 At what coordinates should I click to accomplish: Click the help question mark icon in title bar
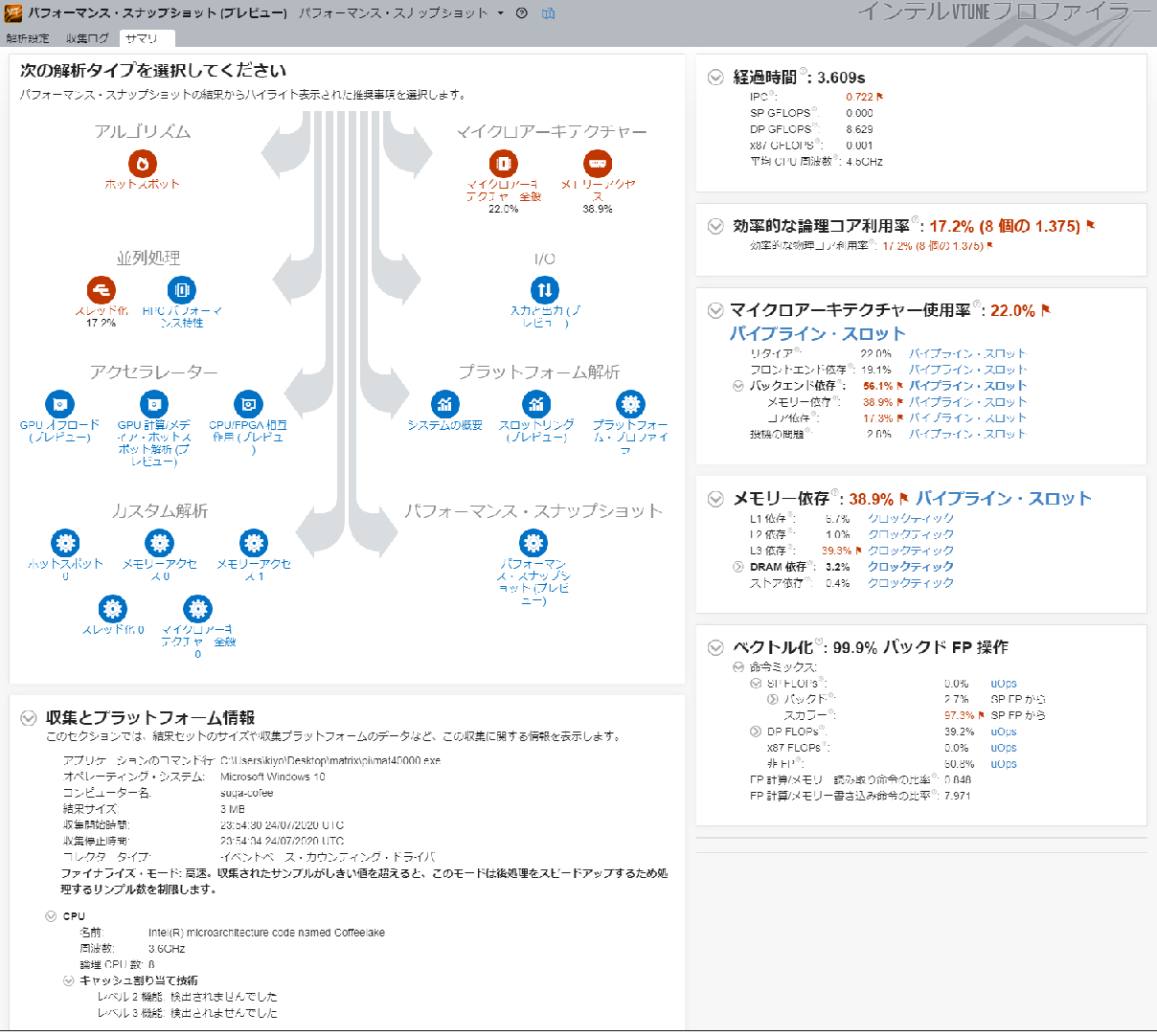(522, 13)
